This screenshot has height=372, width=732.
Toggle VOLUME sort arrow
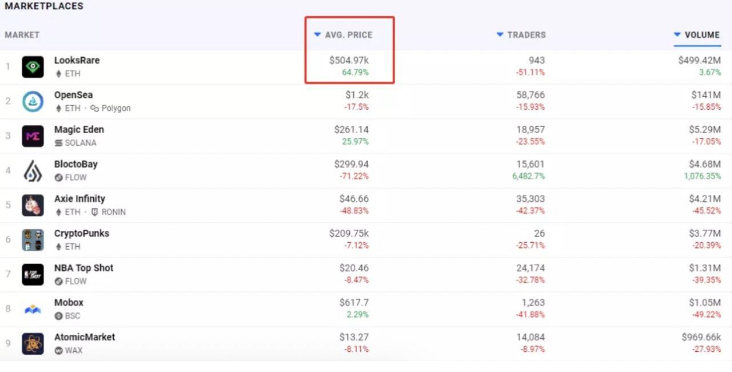click(x=677, y=35)
